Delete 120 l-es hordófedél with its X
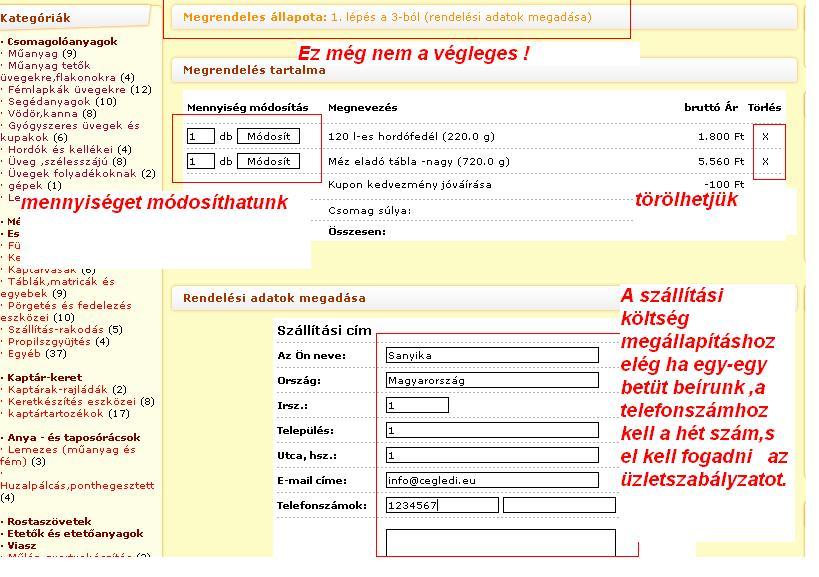 (x=765, y=136)
